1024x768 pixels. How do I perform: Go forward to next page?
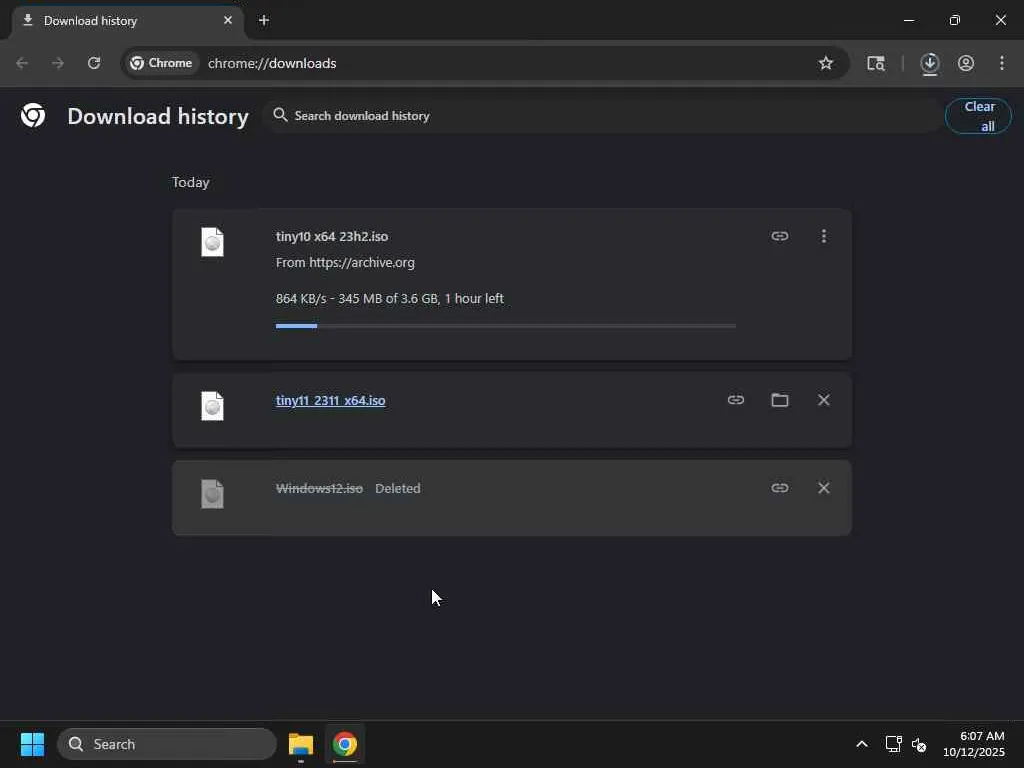pyautogui.click(x=57, y=63)
